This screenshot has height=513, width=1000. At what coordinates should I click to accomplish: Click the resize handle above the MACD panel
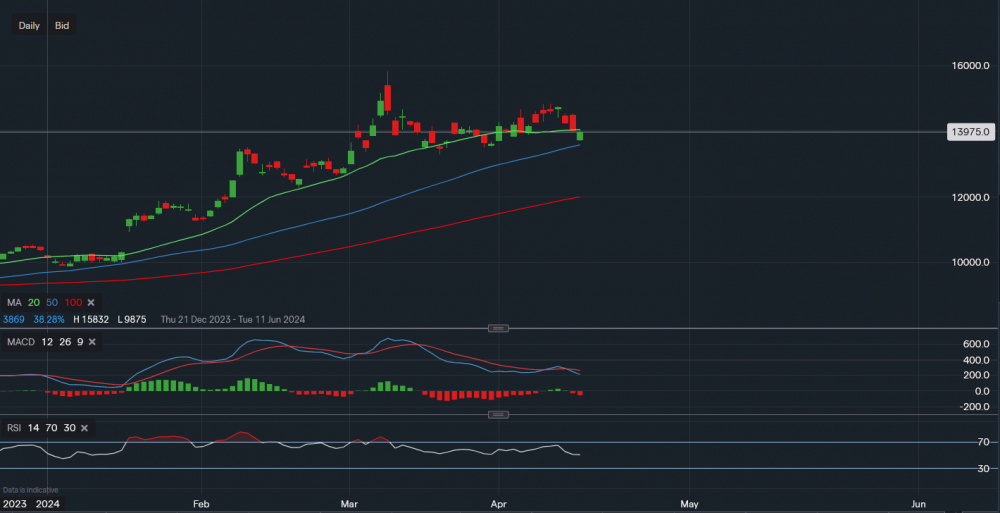click(x=499, y=328)
